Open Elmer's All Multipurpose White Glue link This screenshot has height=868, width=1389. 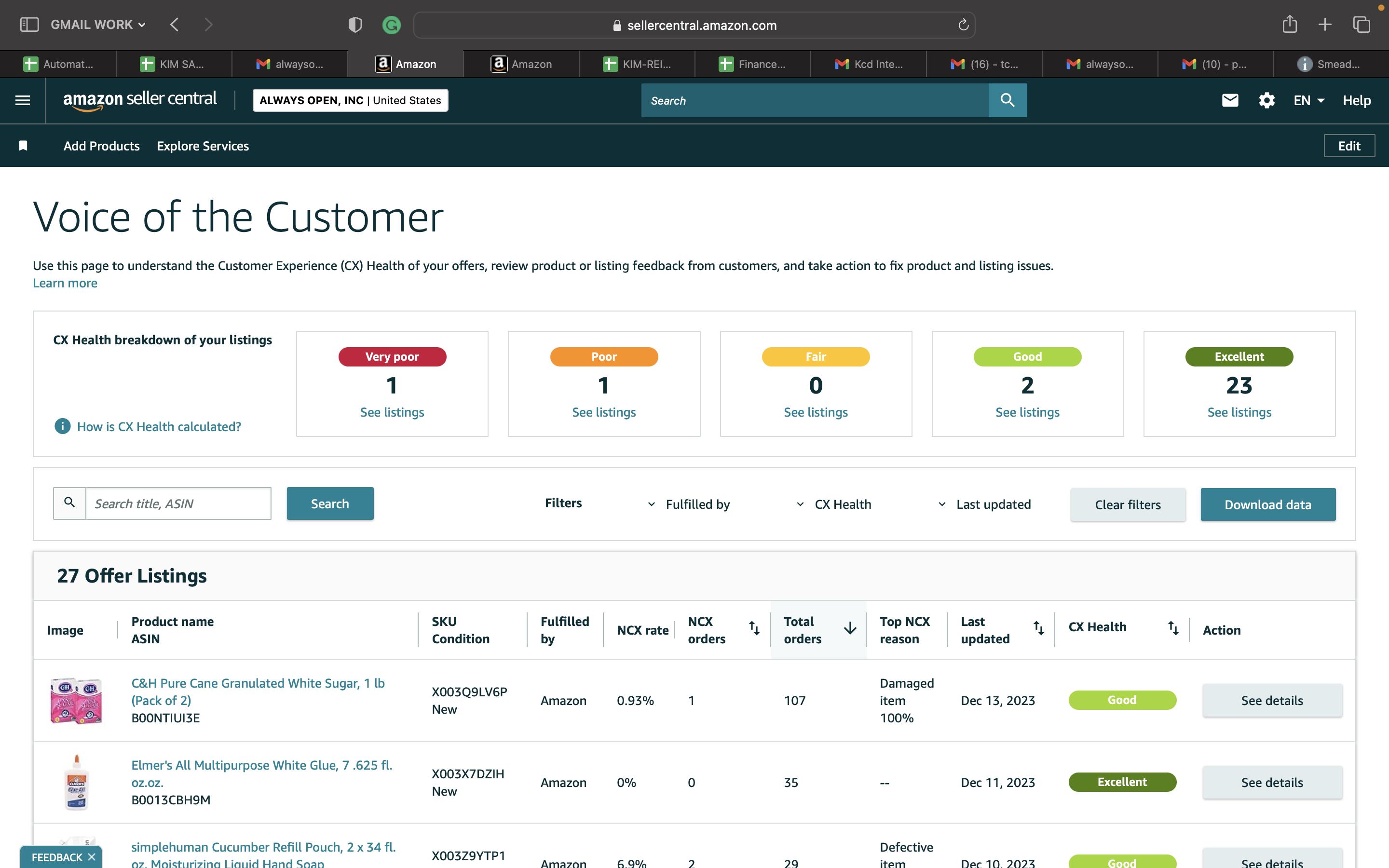tap(262, 774)
